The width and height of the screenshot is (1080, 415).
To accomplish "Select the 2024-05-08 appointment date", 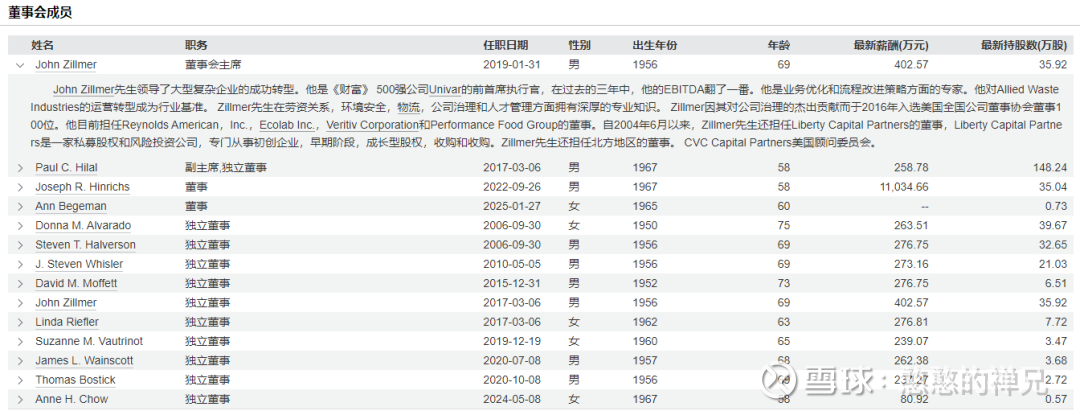I will coord(510,398).
